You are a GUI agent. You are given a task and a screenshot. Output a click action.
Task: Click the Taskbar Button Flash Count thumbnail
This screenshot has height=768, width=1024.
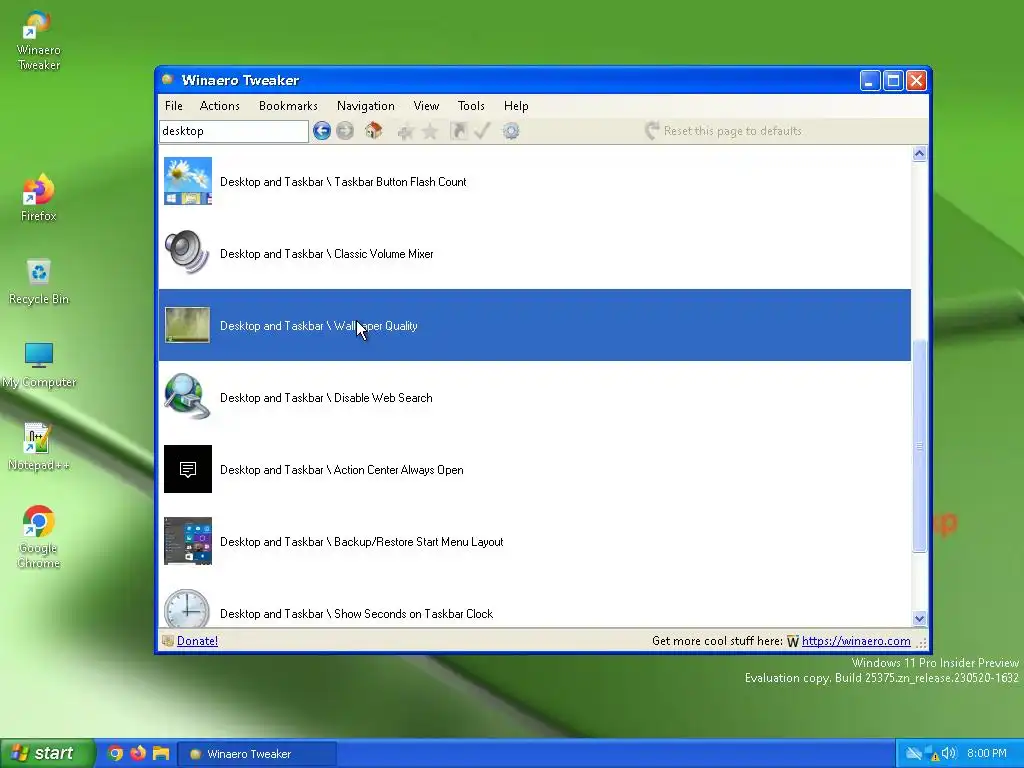point(187,181)
